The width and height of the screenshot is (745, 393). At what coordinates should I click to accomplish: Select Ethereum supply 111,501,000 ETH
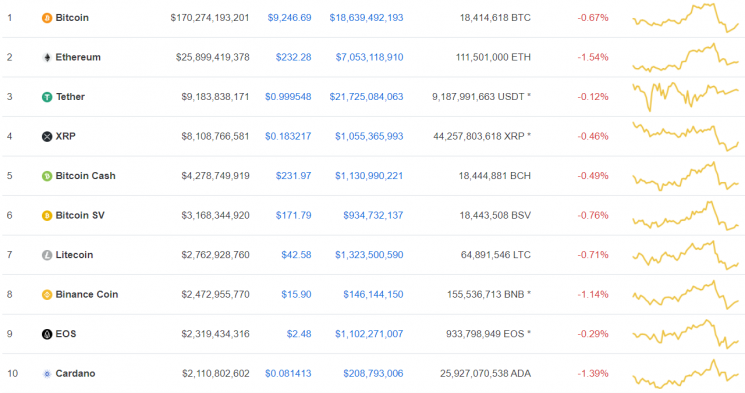pos(493,57)
